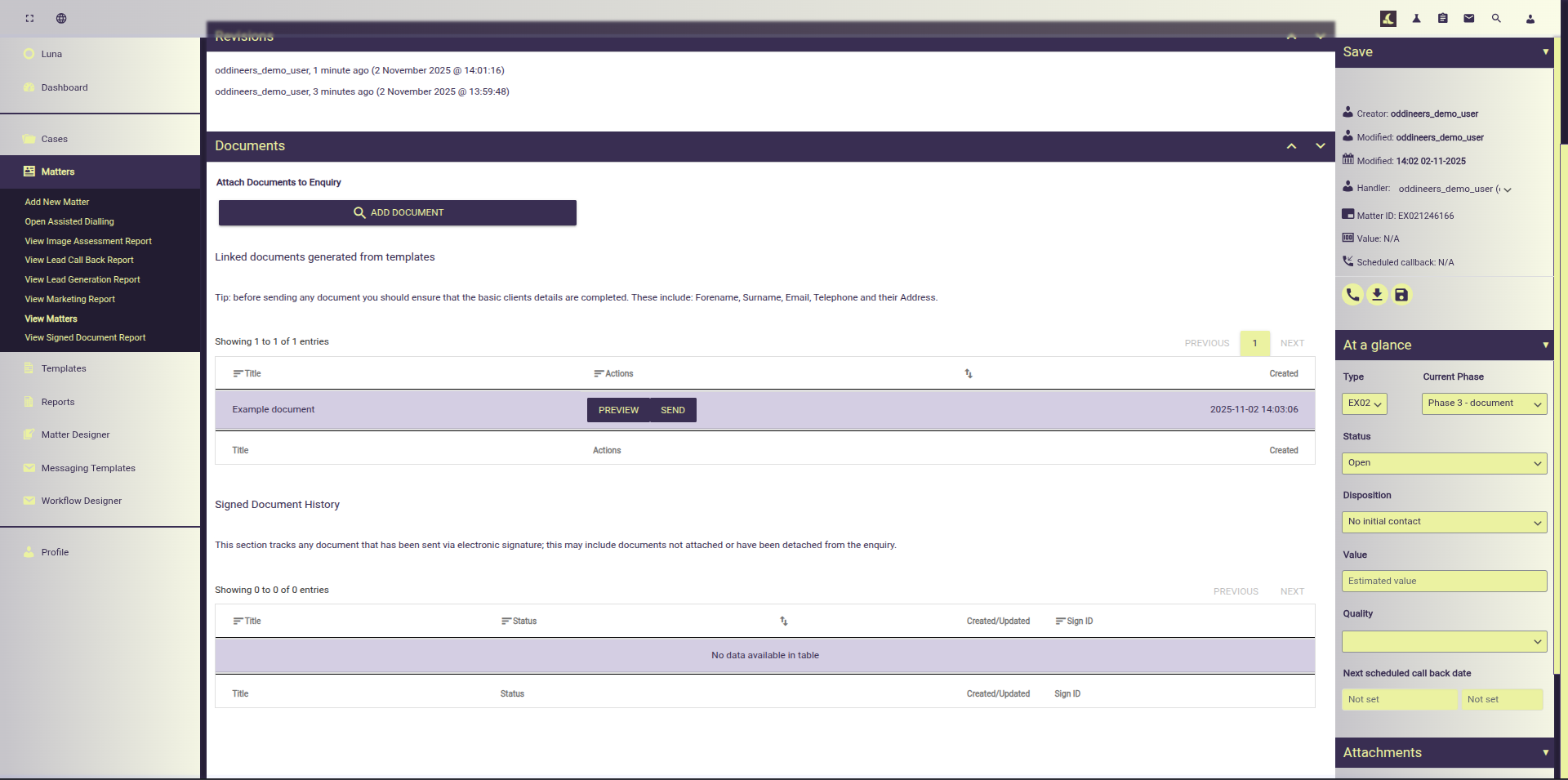Expand the Attachments panel header

coord(1444,752)
